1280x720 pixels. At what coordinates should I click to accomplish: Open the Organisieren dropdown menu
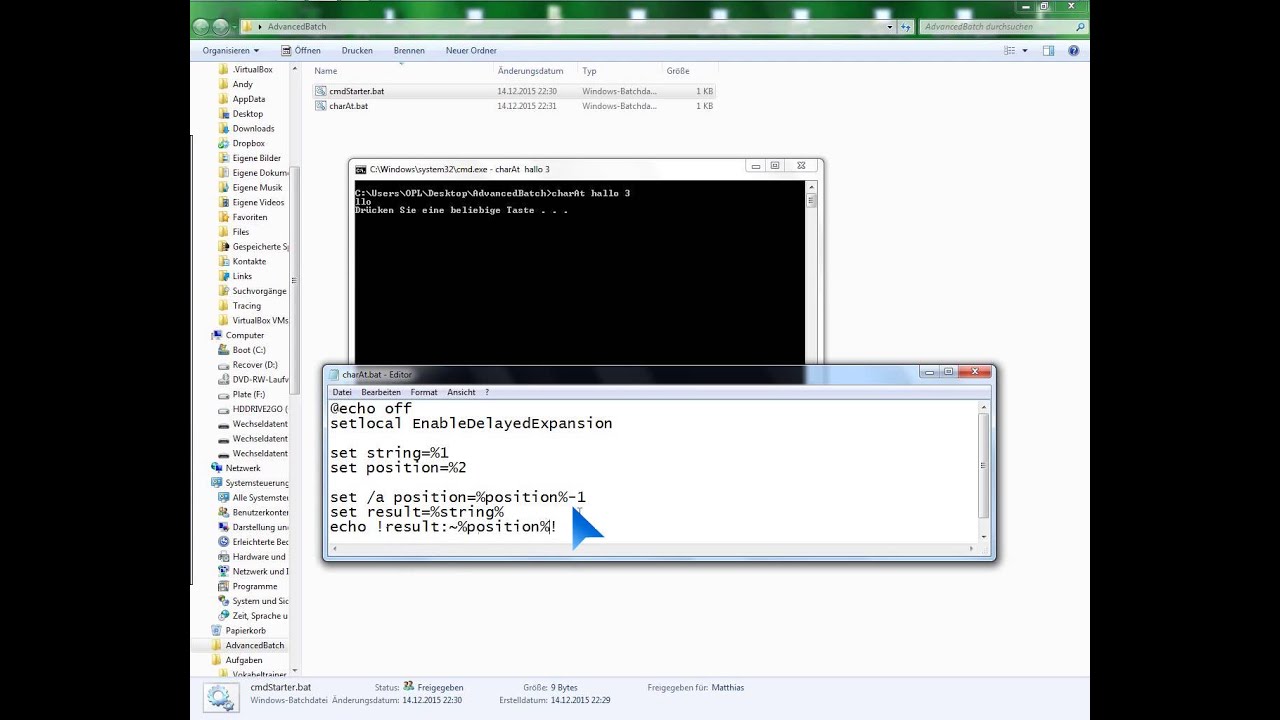(x=230, y=50)
